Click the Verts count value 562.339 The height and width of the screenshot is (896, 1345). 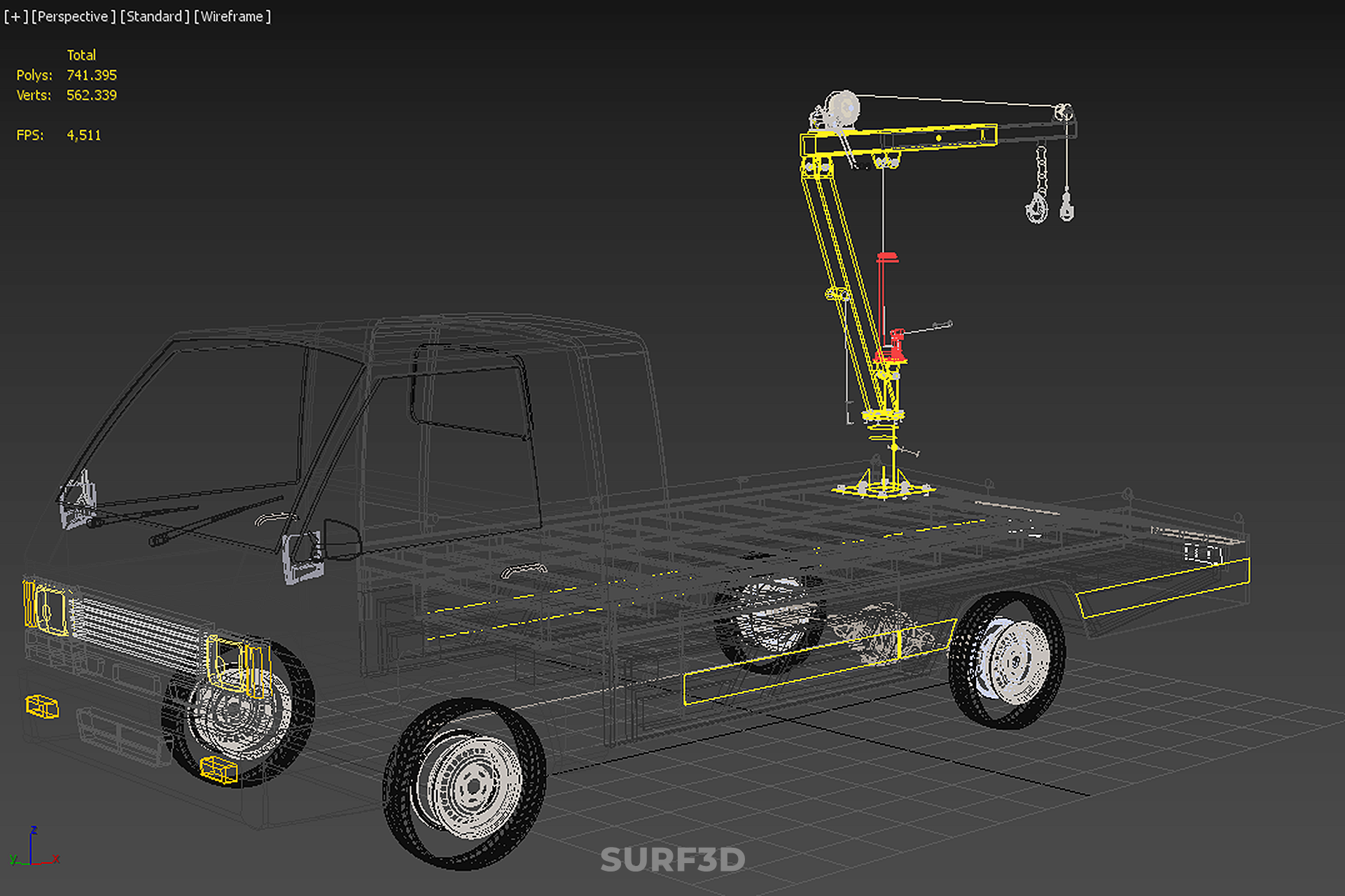click(x=92, y=95)
